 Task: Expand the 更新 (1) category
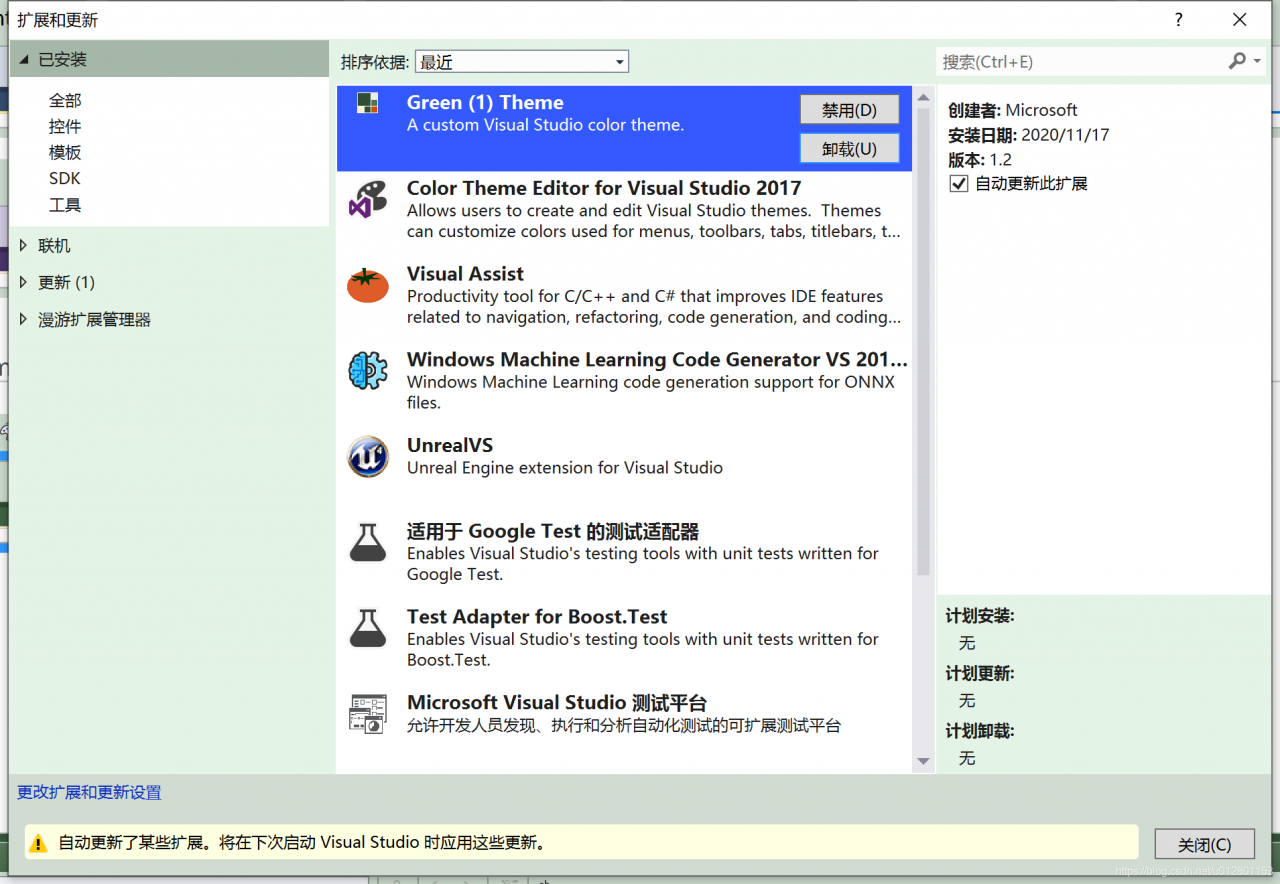[x=24, y=282]
